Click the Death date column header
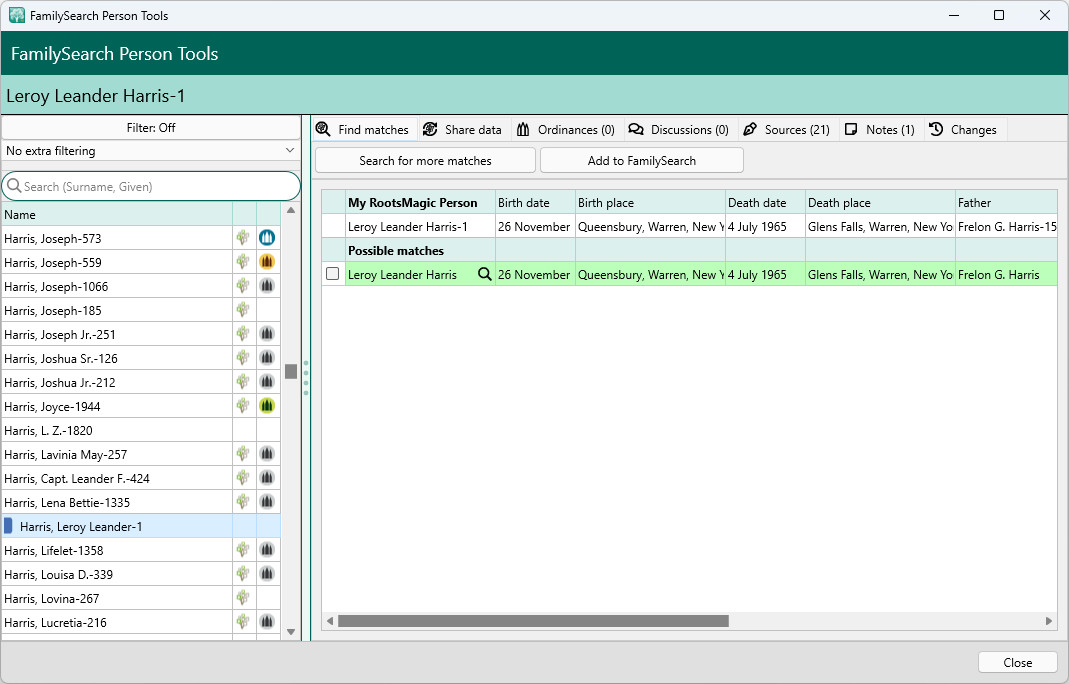The width and height of the screenshot is (1069, 684). [x=766, y=203]
